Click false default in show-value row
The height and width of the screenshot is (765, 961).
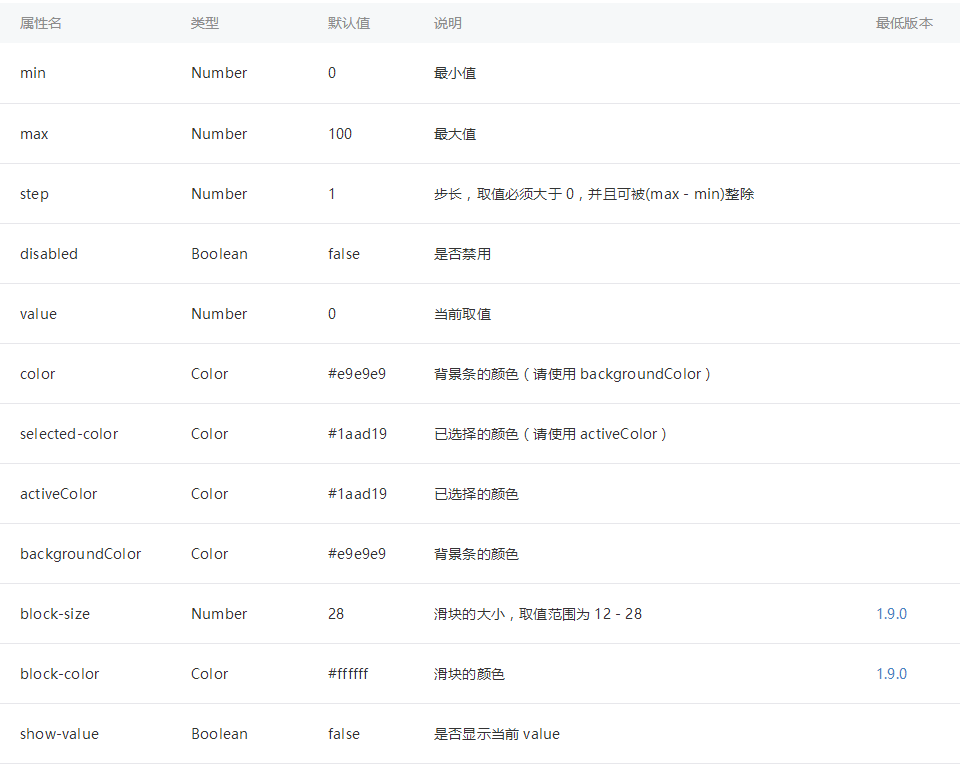(x=344, y=734)
